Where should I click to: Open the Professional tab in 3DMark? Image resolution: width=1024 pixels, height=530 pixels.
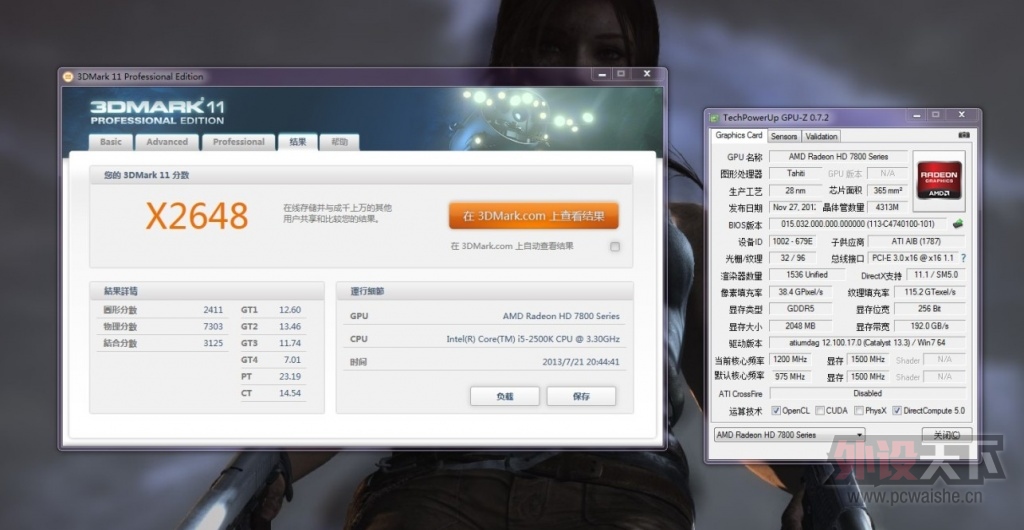[238, 142]
